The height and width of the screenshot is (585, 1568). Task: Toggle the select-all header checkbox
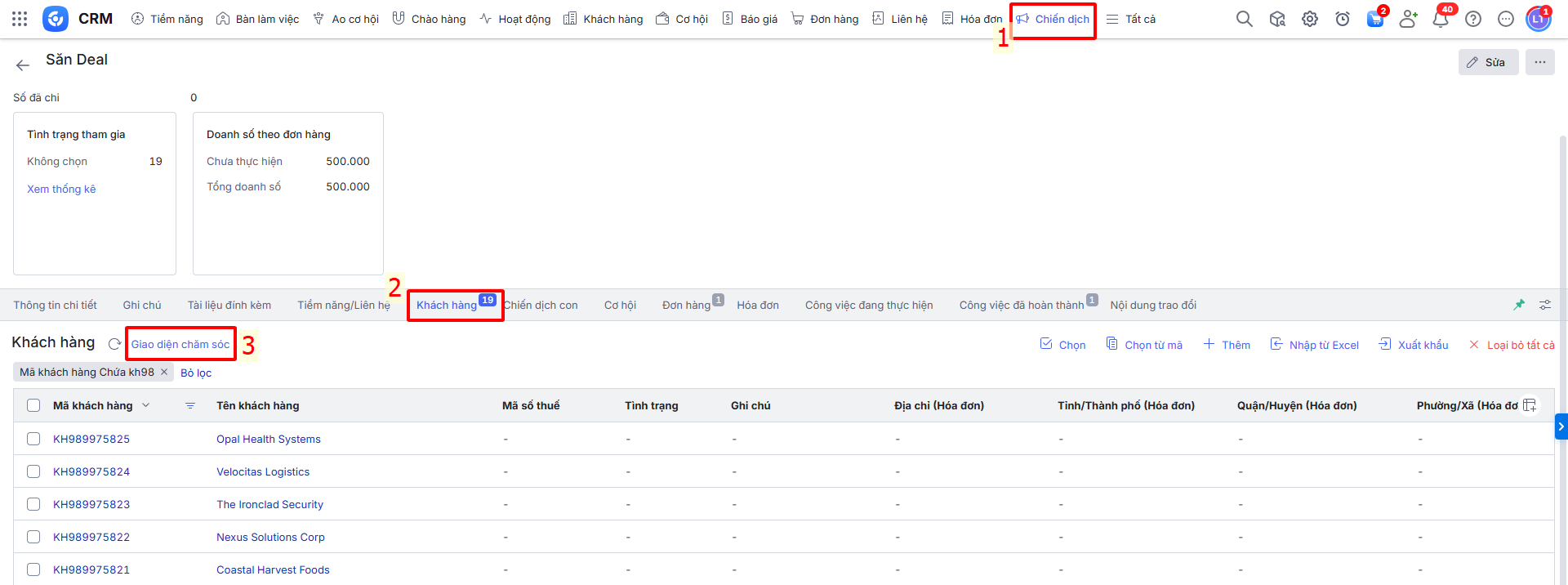(x=33, y=405)
